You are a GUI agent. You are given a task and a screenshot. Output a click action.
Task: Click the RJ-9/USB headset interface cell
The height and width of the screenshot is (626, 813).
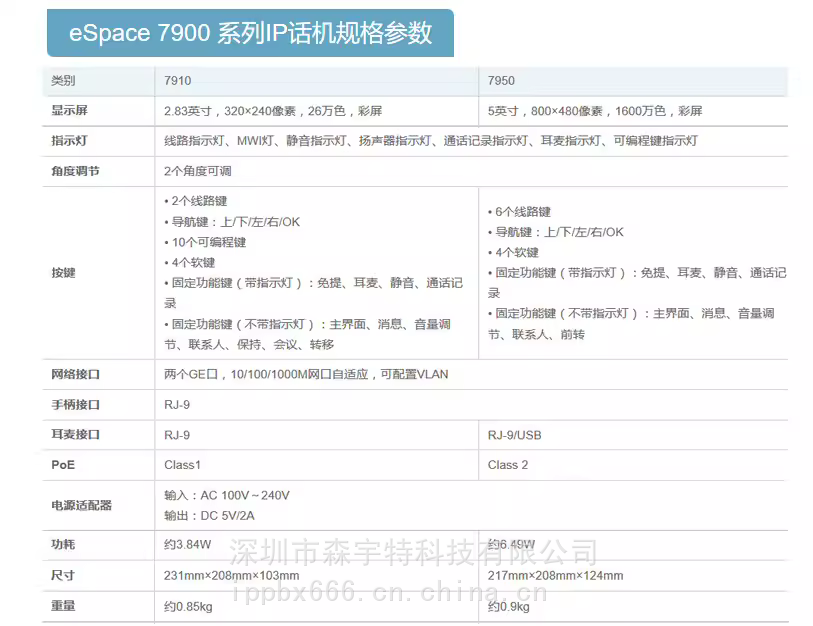click(x=514, y=435)
